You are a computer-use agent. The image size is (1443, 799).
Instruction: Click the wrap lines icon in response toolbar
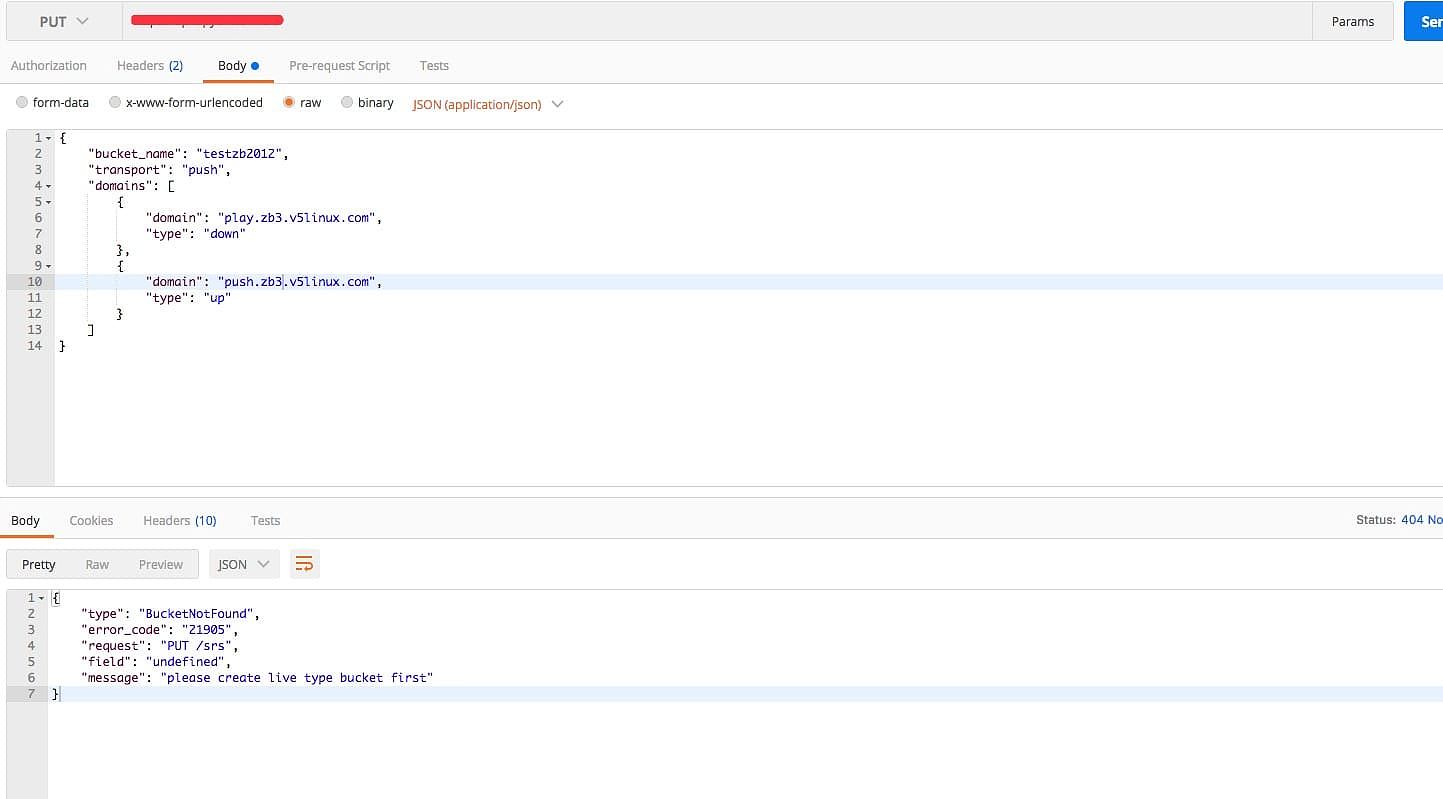304,564
